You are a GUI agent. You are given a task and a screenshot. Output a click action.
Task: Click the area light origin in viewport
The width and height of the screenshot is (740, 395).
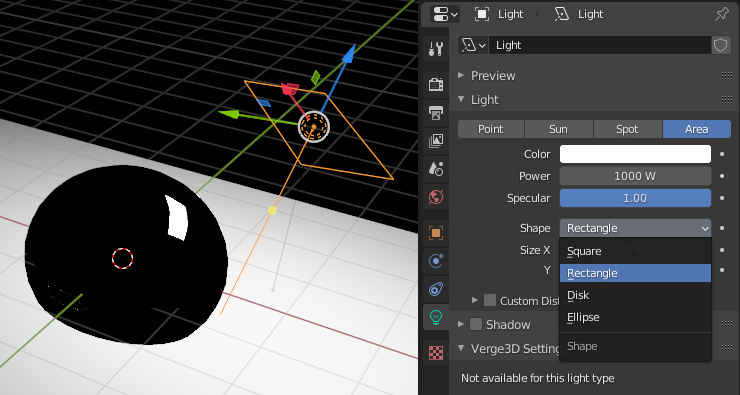tap(314, 126)
